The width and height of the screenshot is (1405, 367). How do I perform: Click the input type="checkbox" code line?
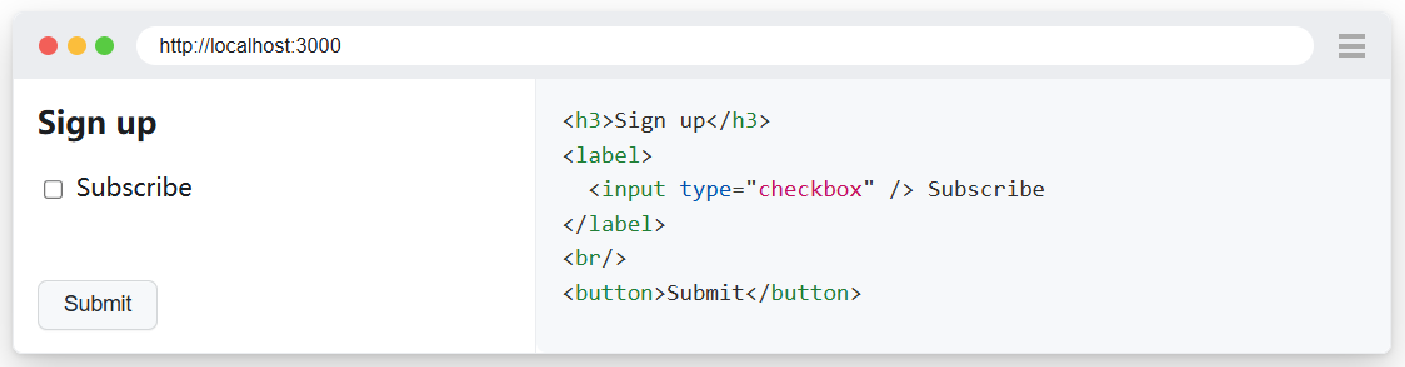coord(816,189)
